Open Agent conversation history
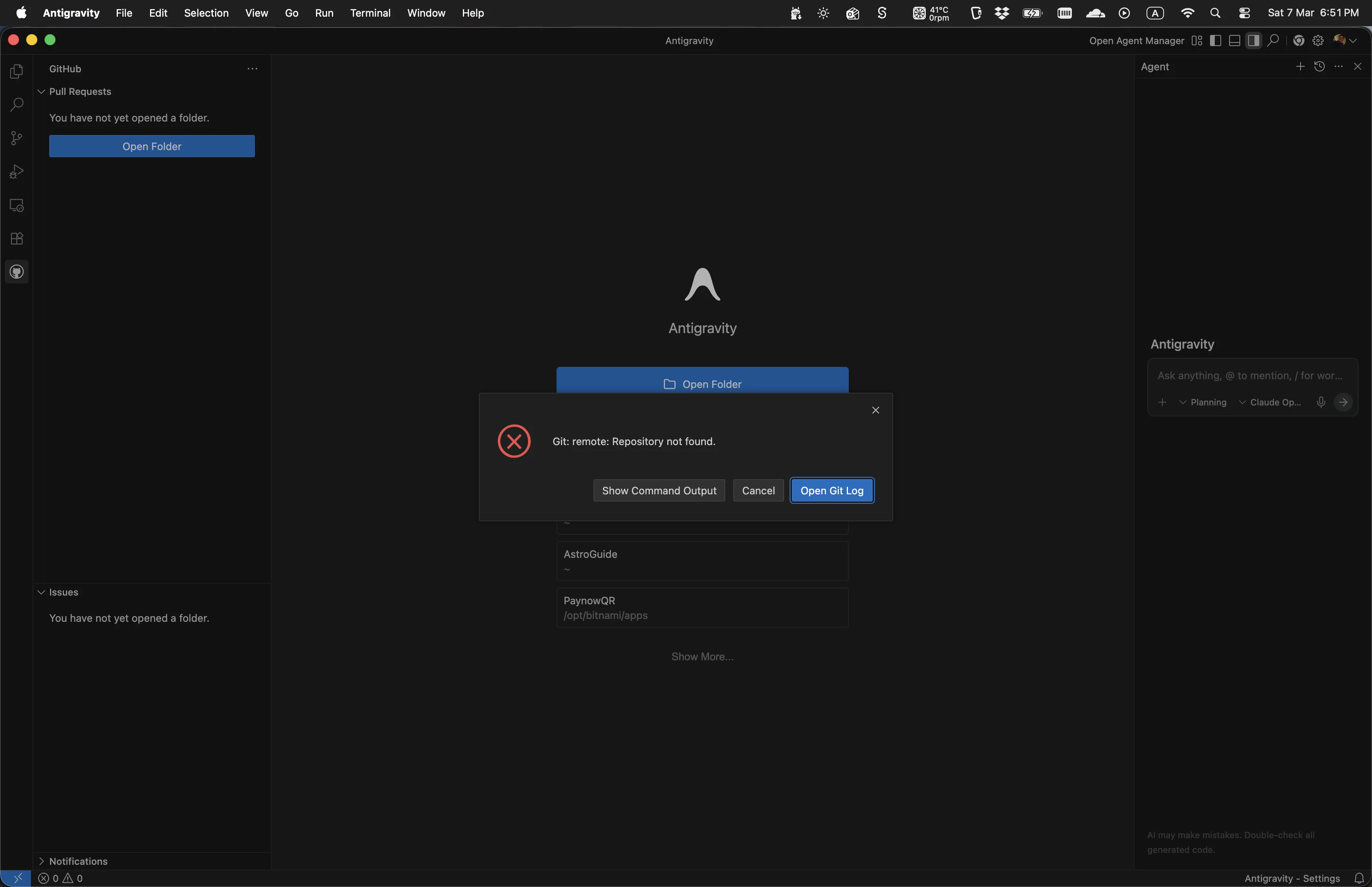The width and height of the screenshot is (1372, 887). tap(1320, 67)
